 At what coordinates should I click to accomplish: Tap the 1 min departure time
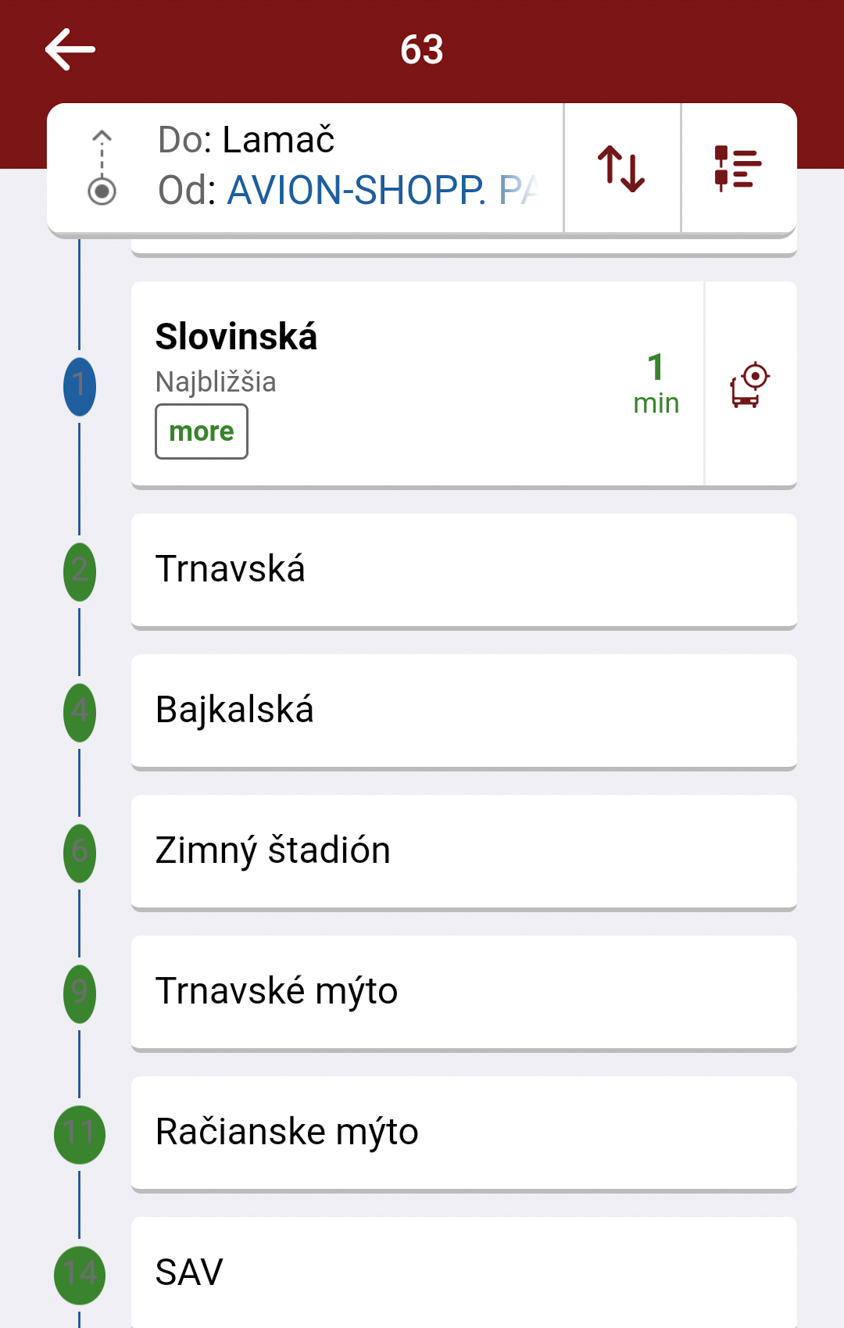(656, 383)
